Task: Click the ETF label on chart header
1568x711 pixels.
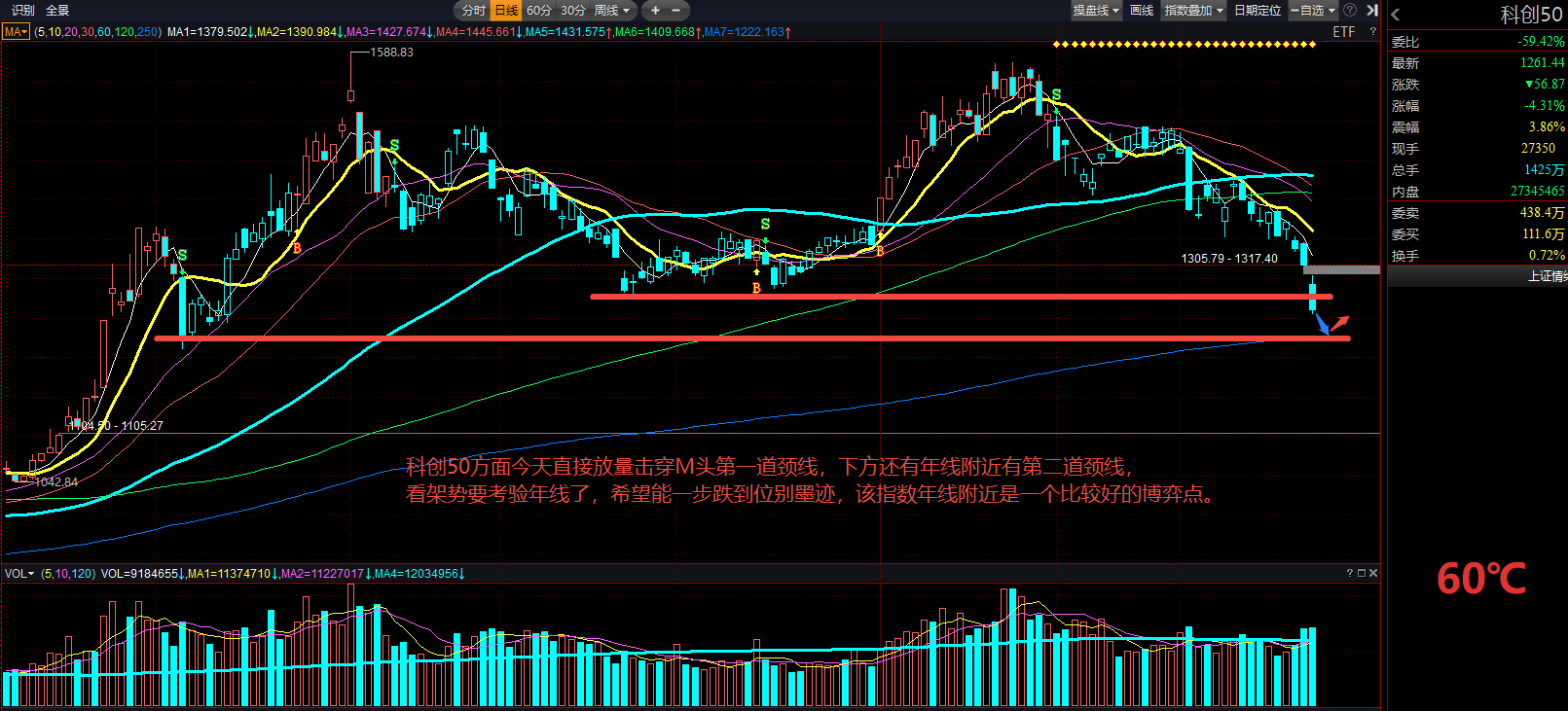Action: pos(1343,32)
